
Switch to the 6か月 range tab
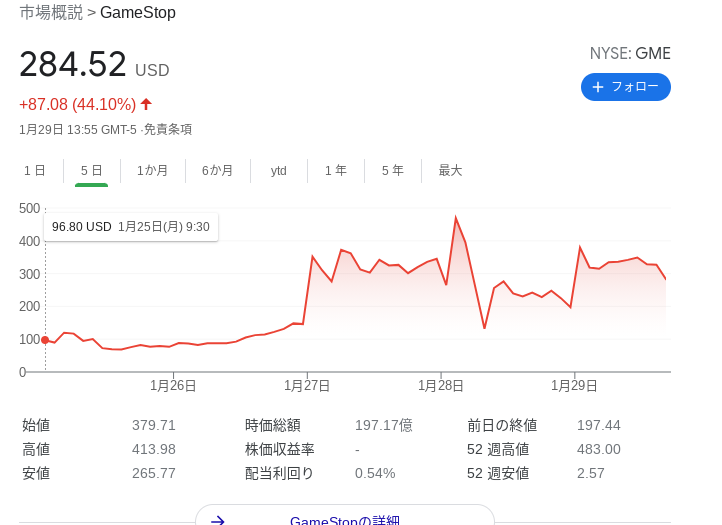[x=217, y=170]
